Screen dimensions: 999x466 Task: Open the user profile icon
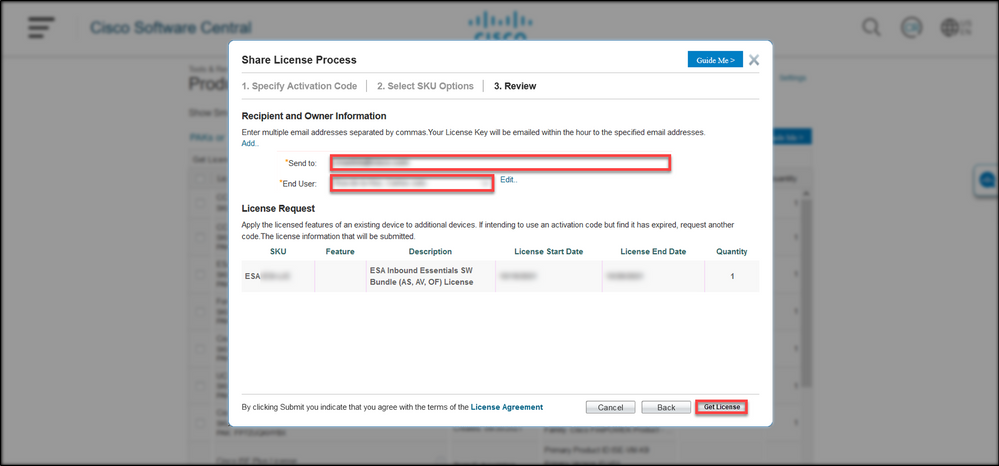[911, 27]
